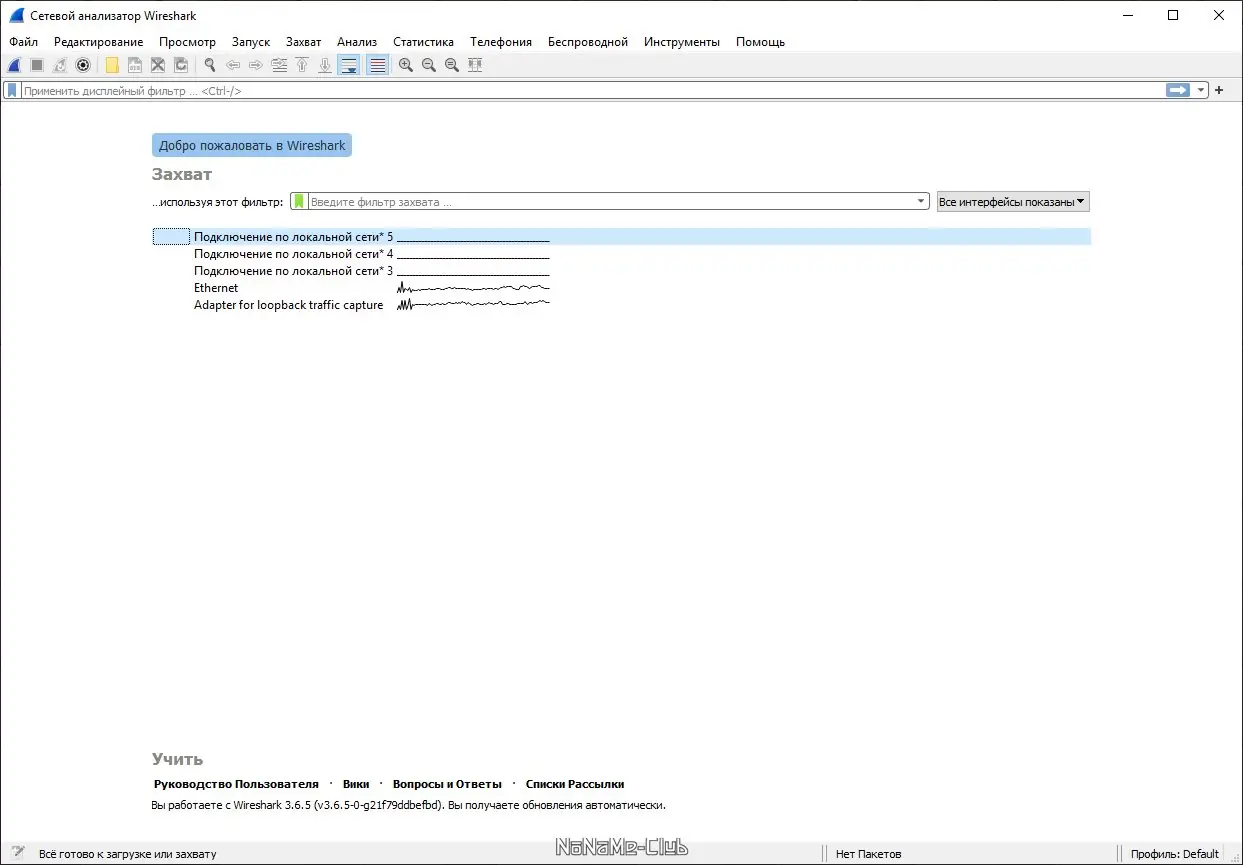
Task: Open the Телефония menu
Action: pos(501,42)
